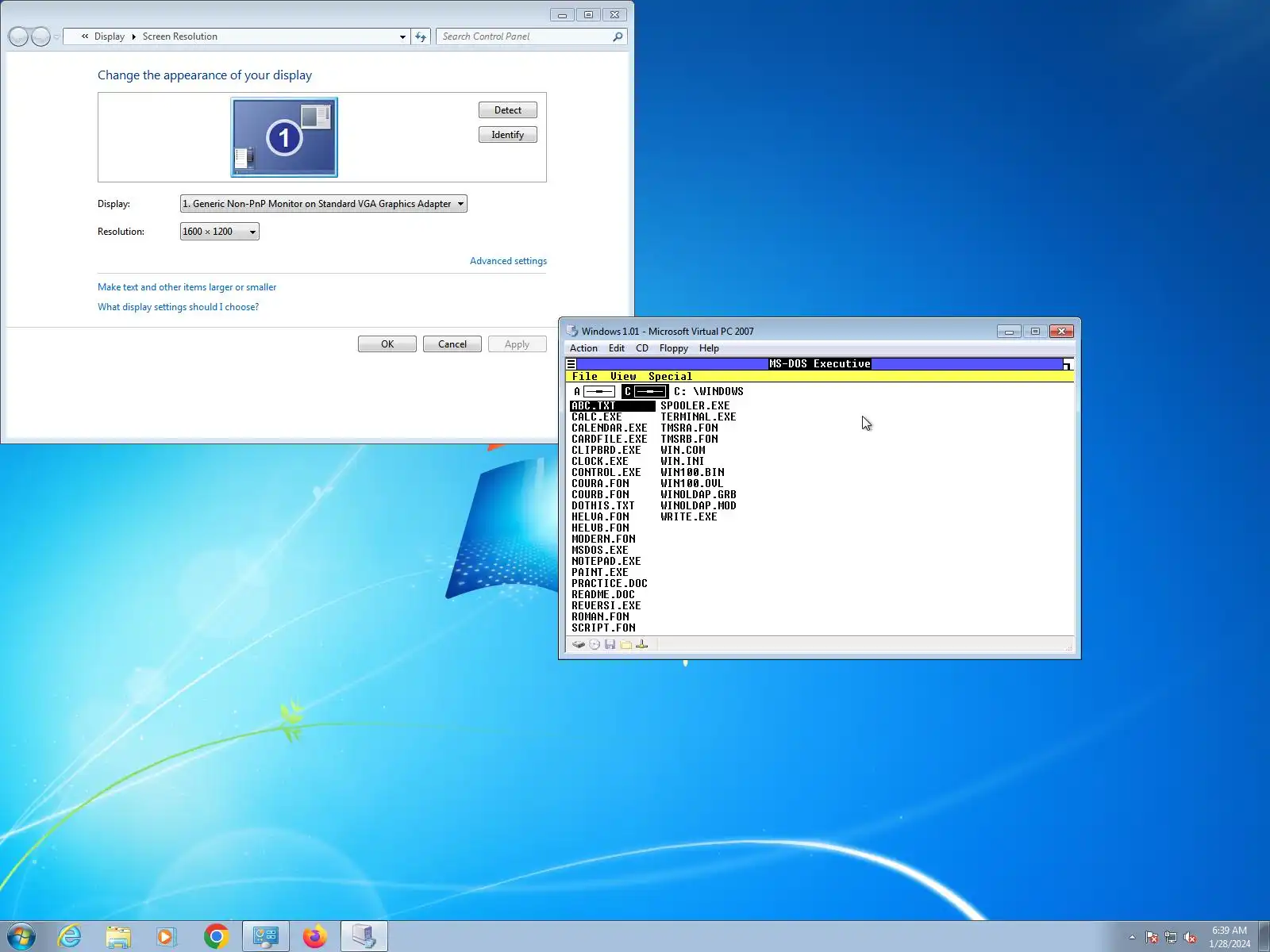
Task: Click the Action Center flag tray icon
Action: point(1152,938)
